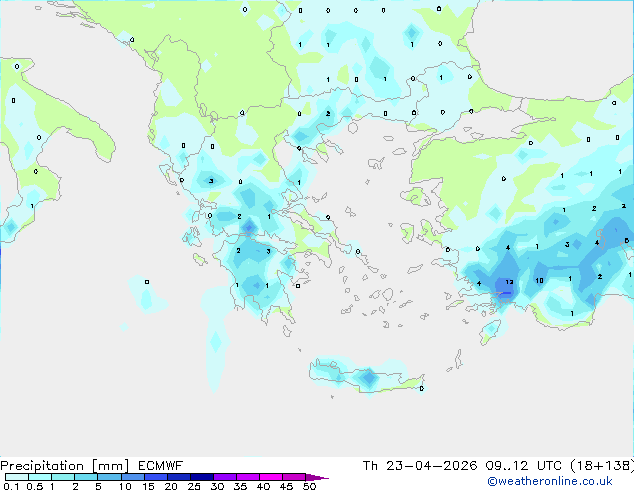
Task: Select the 25–30 mm dark blue swatch
Action: (202, 477)
